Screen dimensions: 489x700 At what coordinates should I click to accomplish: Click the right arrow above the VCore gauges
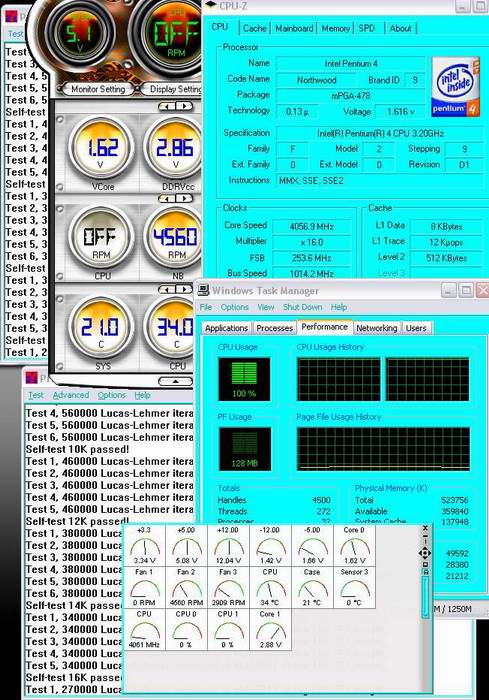pyautogui.click(x=184, y=106)
